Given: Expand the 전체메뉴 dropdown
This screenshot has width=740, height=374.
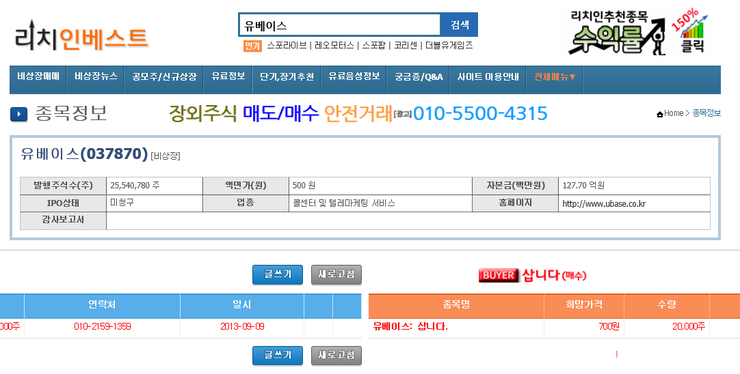Looking at the screenshot, I should 555,76.
